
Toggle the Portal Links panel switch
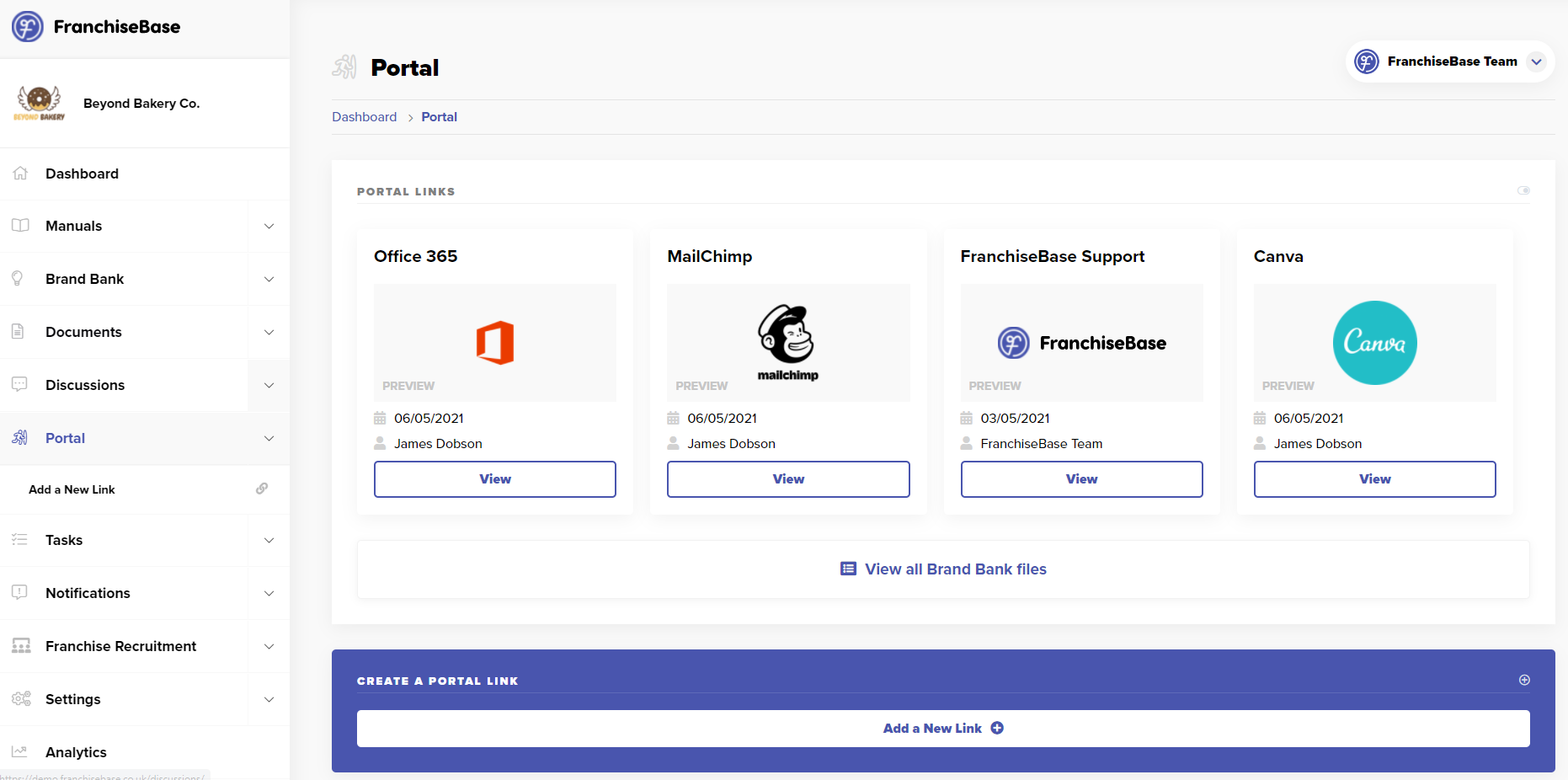tap(1523, 190)
